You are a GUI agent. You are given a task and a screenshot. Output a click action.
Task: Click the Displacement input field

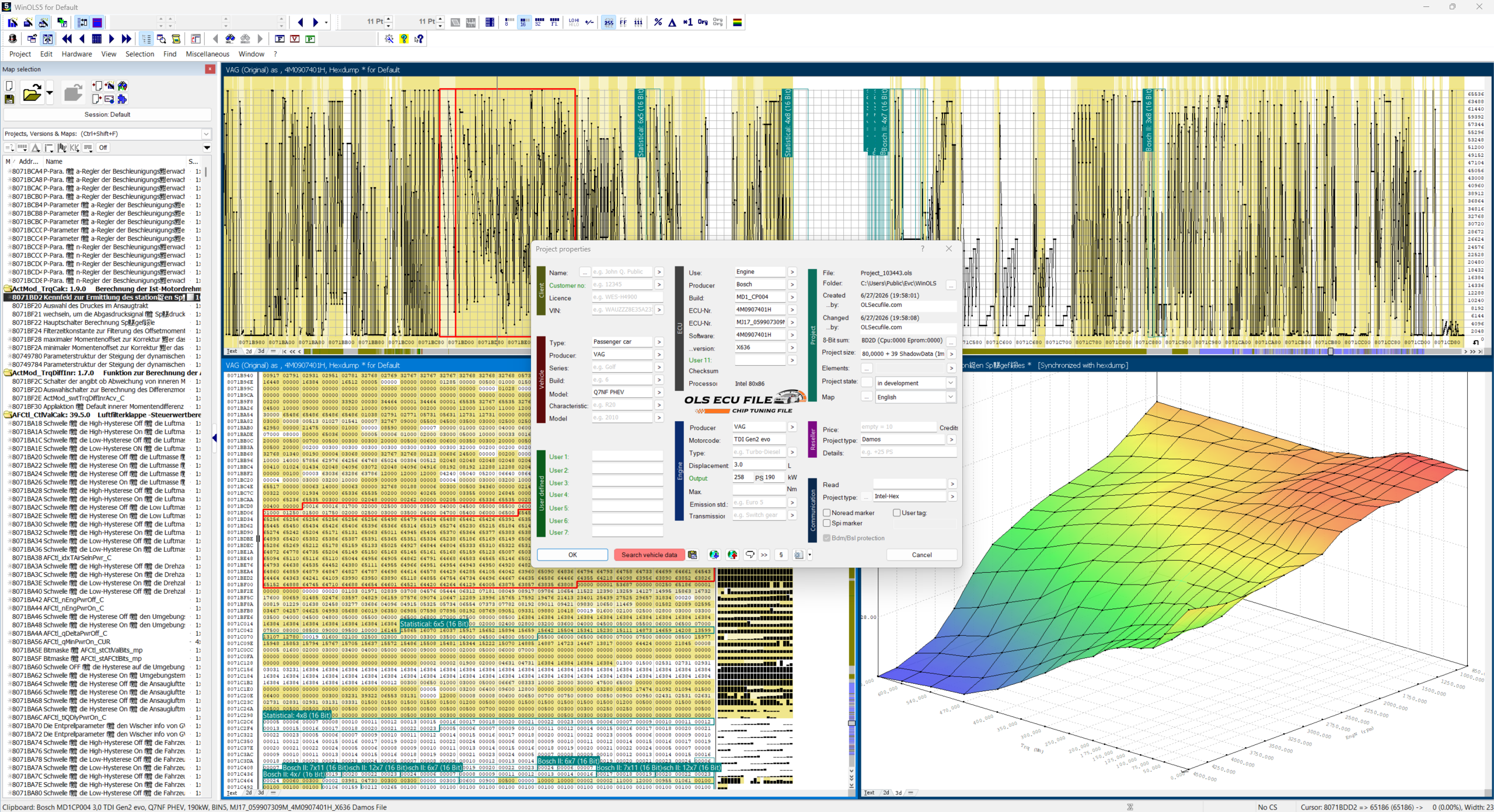759,465
